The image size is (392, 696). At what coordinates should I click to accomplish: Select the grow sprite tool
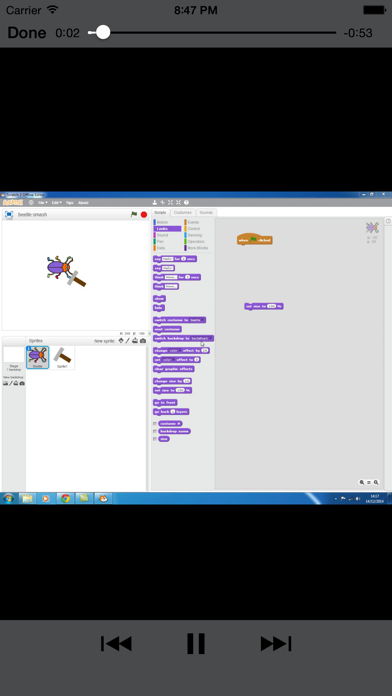[170, 202]
